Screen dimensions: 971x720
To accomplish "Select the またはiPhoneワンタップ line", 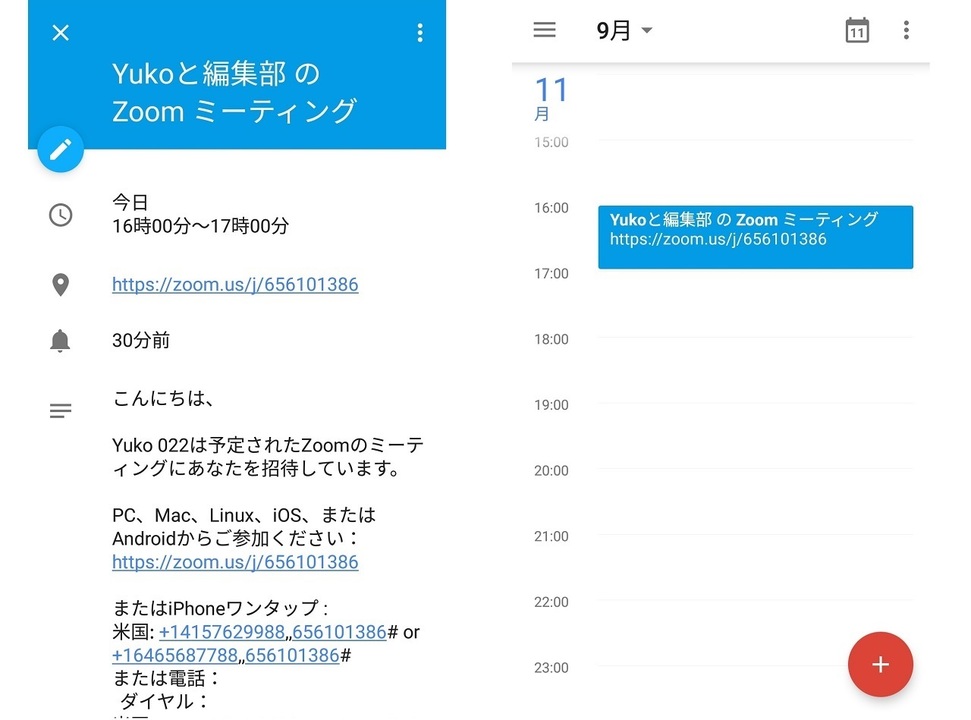I will point(220,608).
